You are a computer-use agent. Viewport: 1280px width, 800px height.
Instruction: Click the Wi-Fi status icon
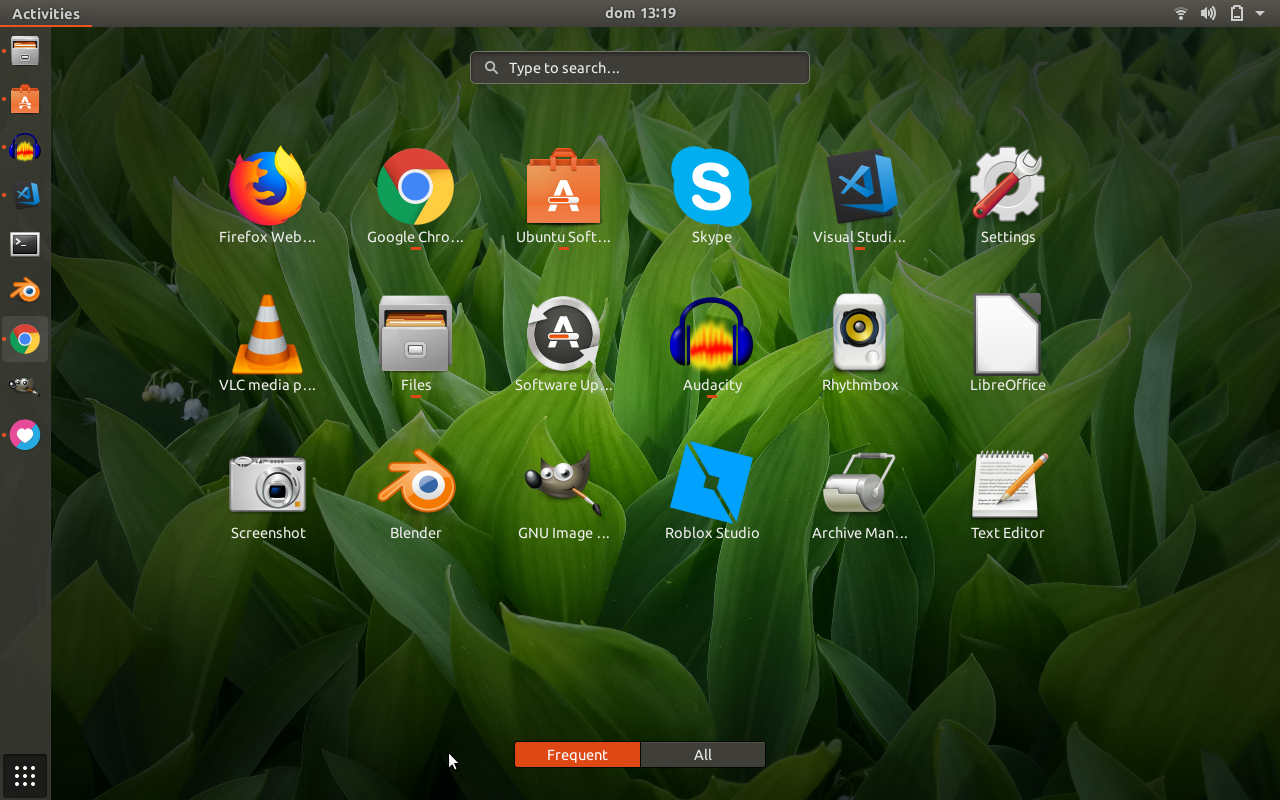coord(1181,13)
